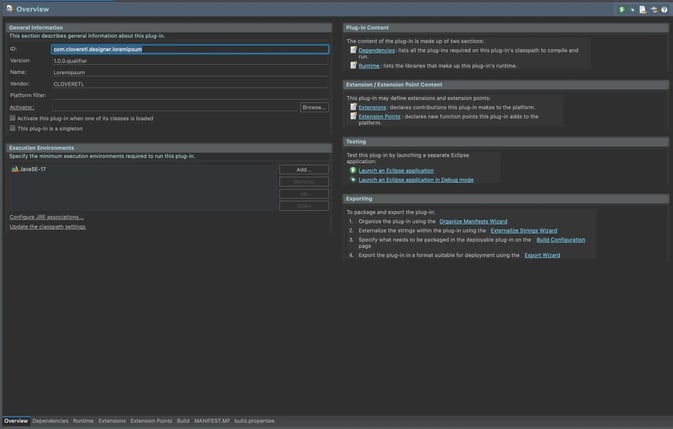Click the icon beside Extension Points link
Screen dimensions: 673x429
353,116
